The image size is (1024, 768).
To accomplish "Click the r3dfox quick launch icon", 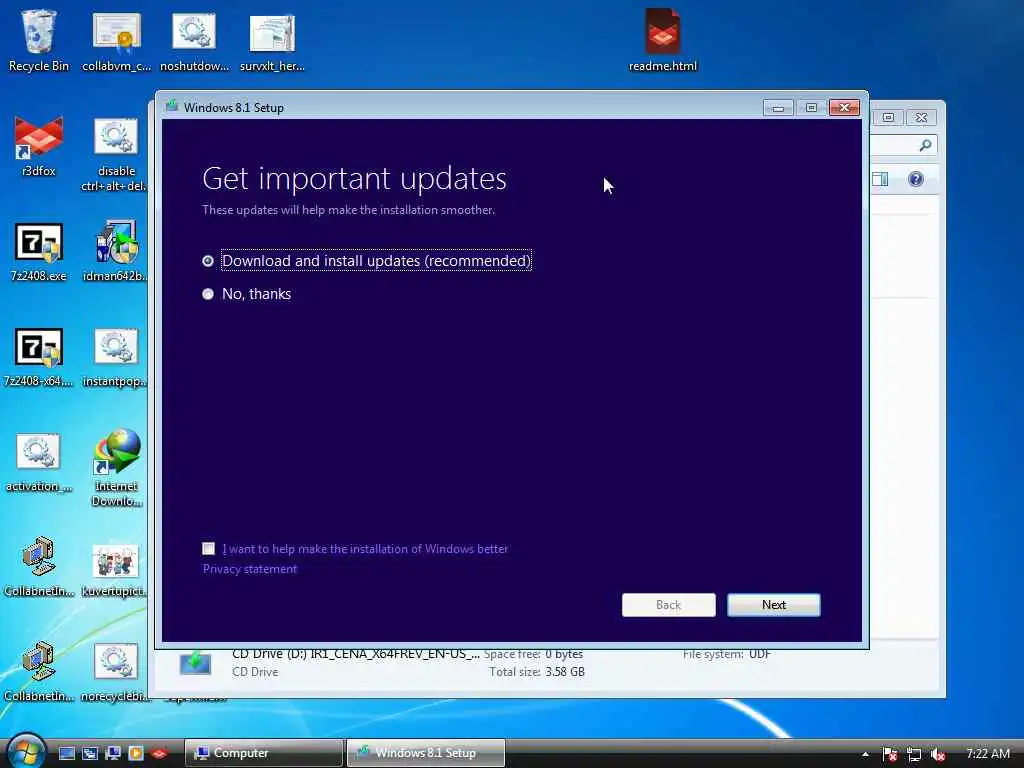I will [159, 753].
